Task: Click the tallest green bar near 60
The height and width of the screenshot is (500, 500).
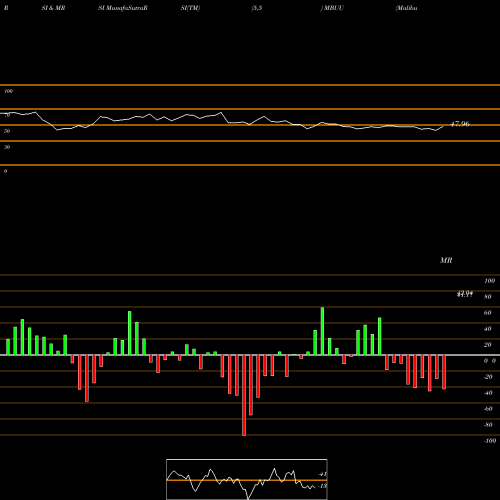Action: (322, 331)
